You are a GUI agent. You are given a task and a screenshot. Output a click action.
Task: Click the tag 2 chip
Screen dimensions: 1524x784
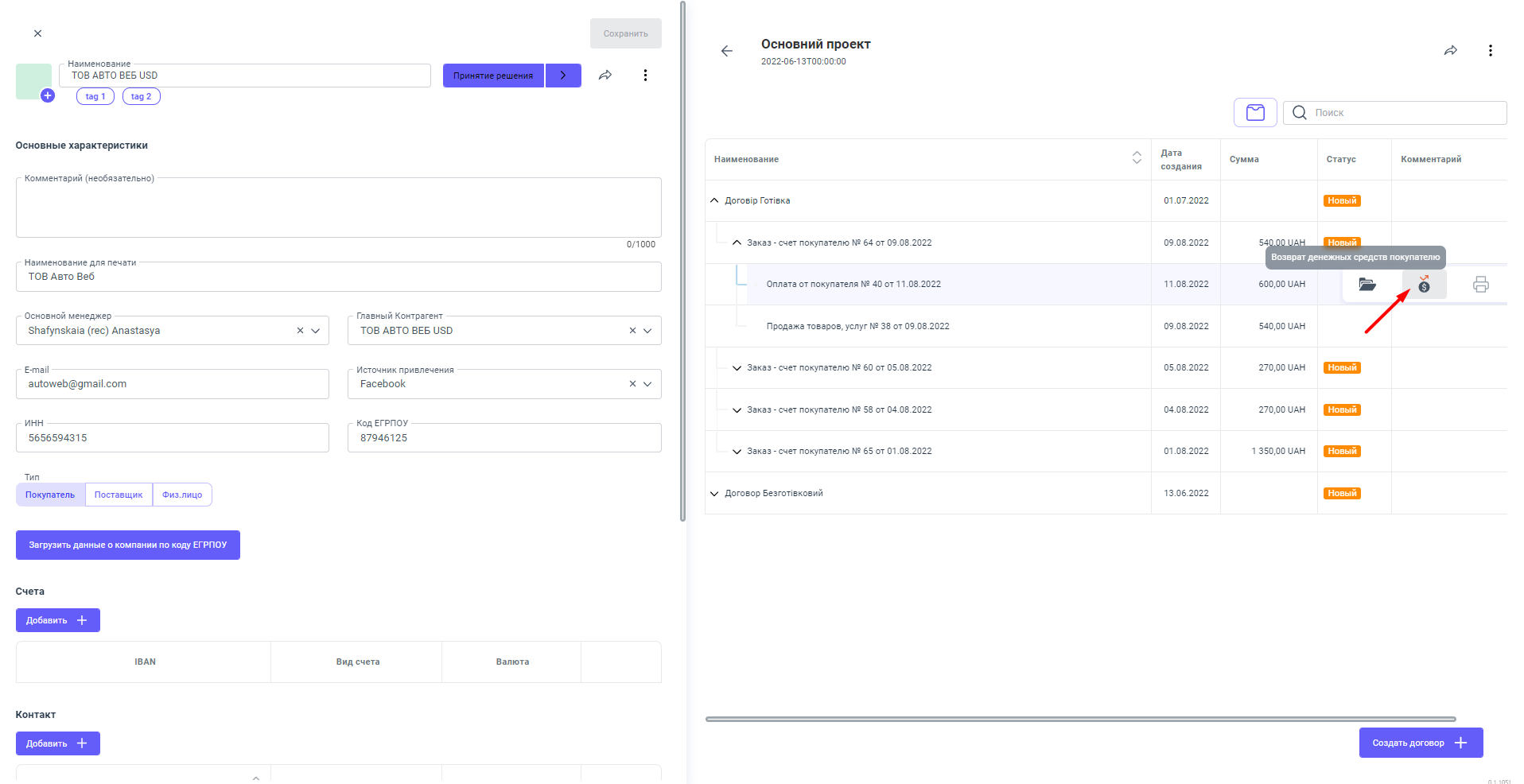tap(141, 96)
